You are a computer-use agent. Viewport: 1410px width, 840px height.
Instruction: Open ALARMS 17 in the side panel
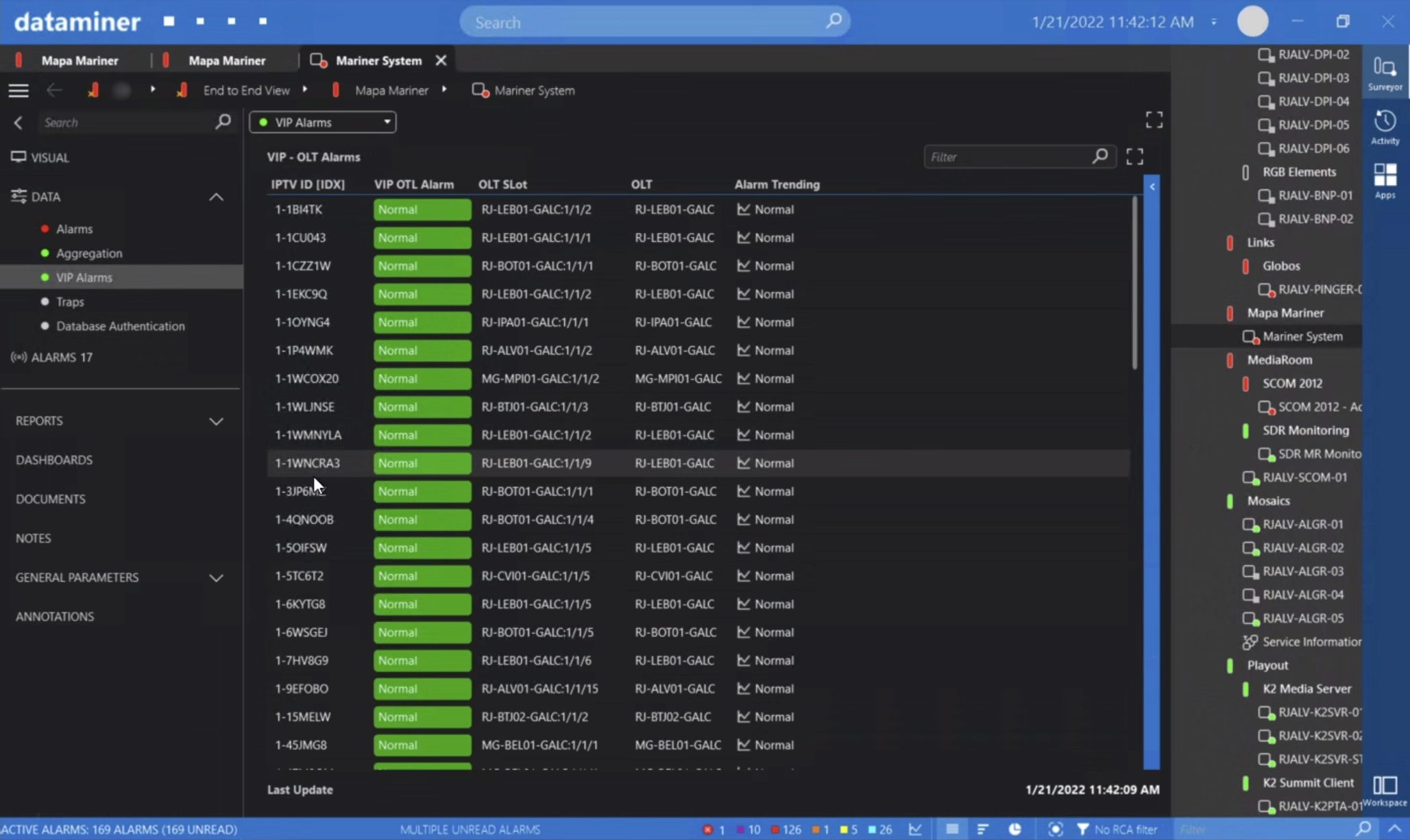pyautogui.click(x=52, y=357)
